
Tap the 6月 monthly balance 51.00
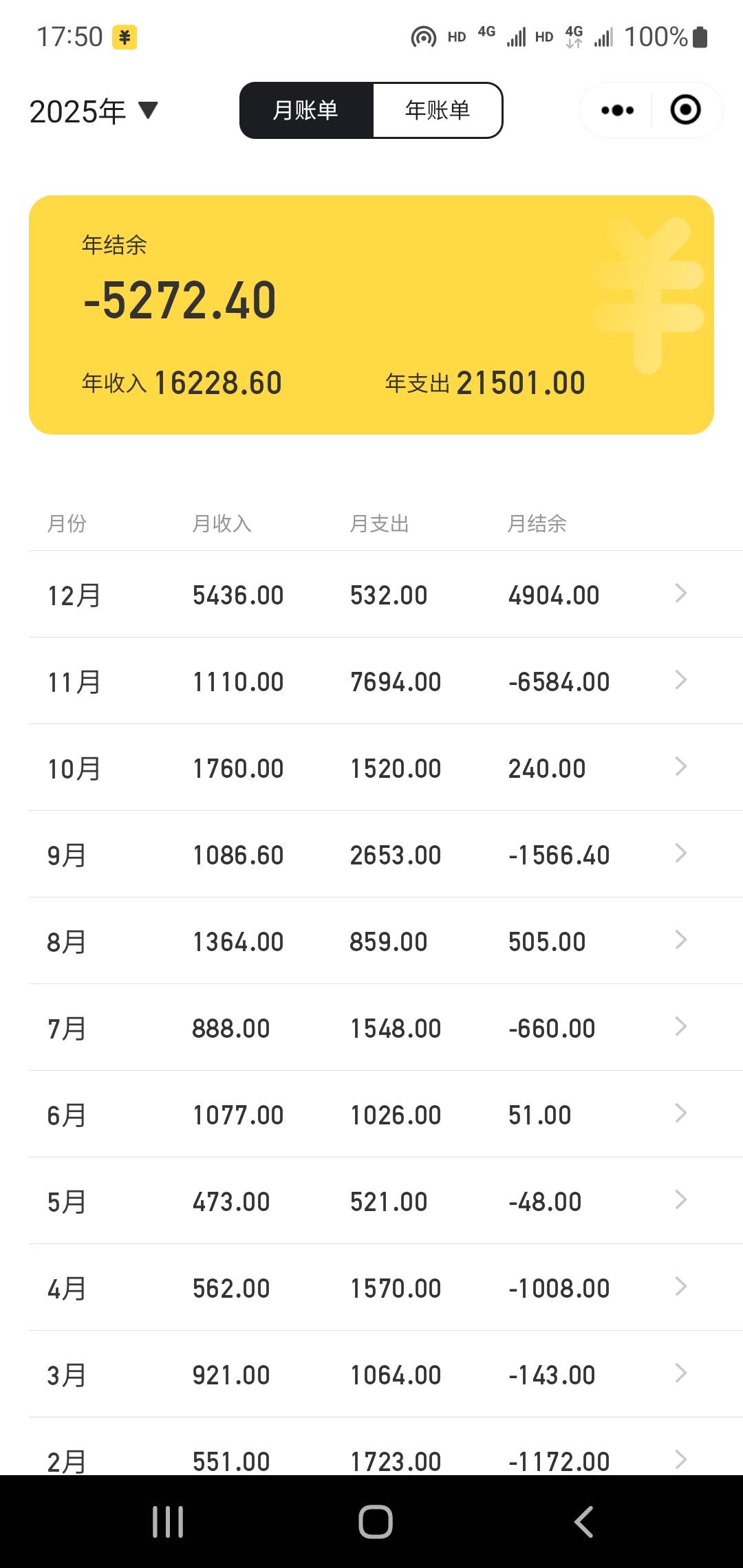[x=540, y=1115]
